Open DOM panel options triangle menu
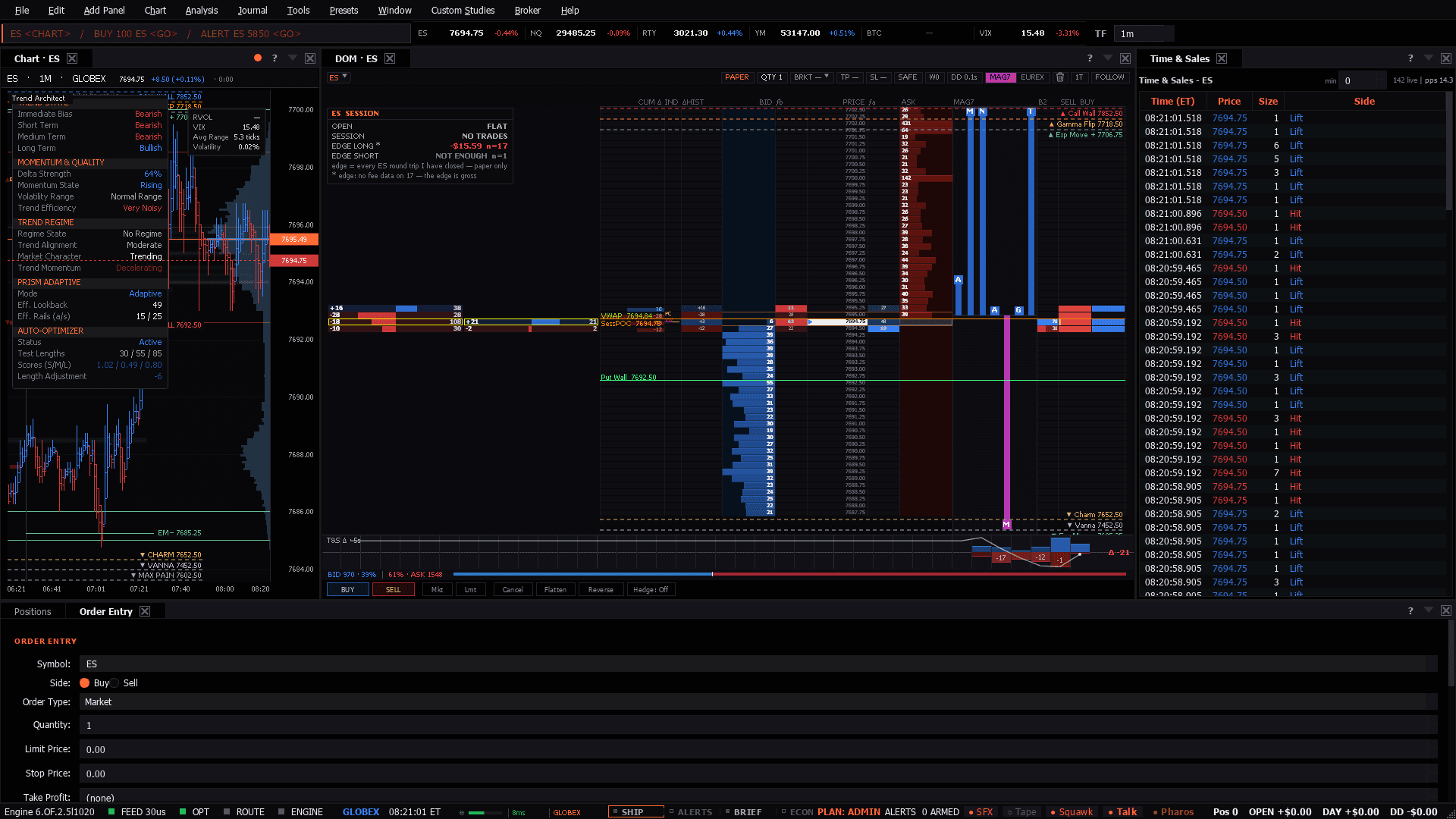This screenshot has width=1456, height=819. (1107, 58)
